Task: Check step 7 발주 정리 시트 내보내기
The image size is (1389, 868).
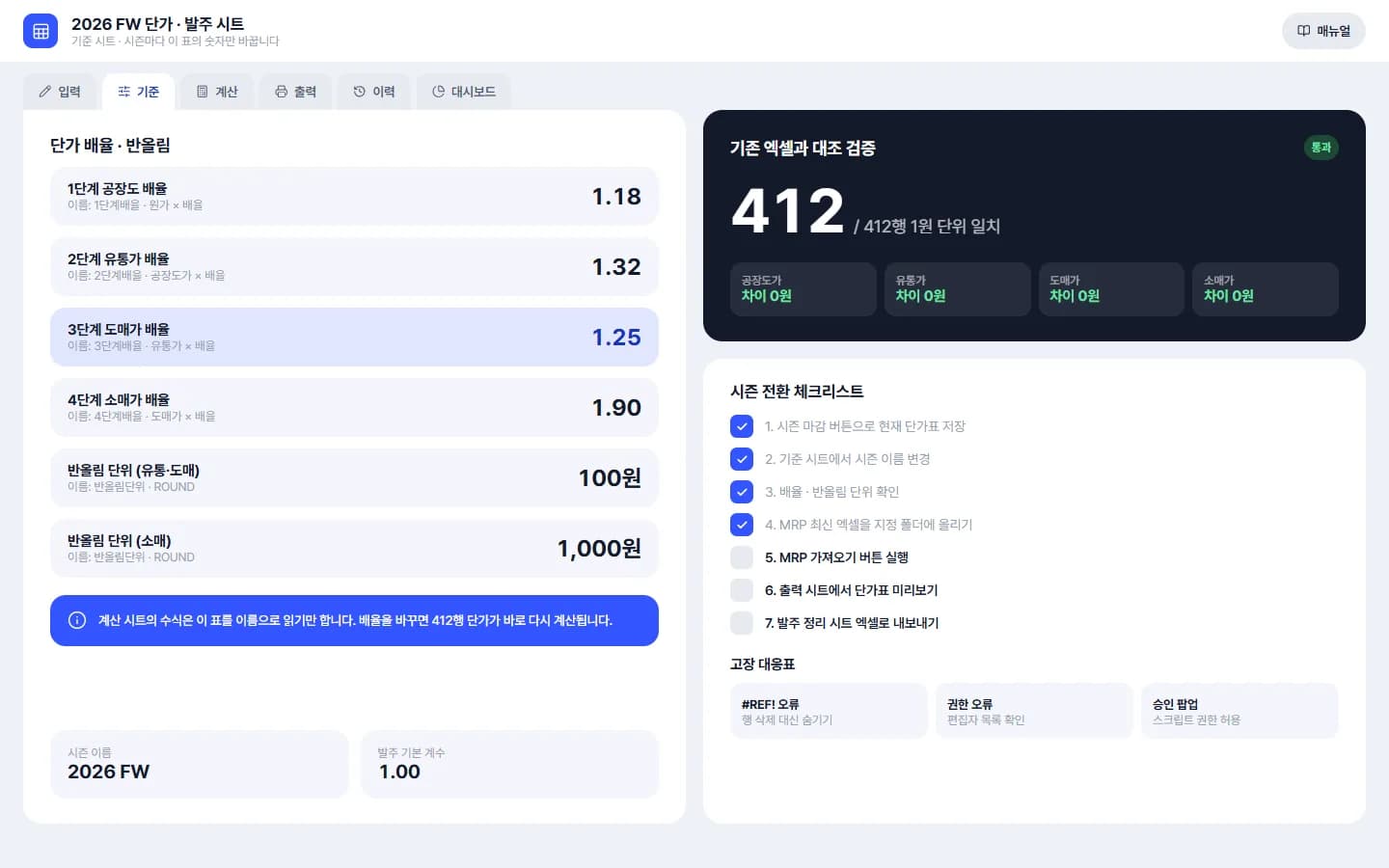Action: [x=742, y=623]
